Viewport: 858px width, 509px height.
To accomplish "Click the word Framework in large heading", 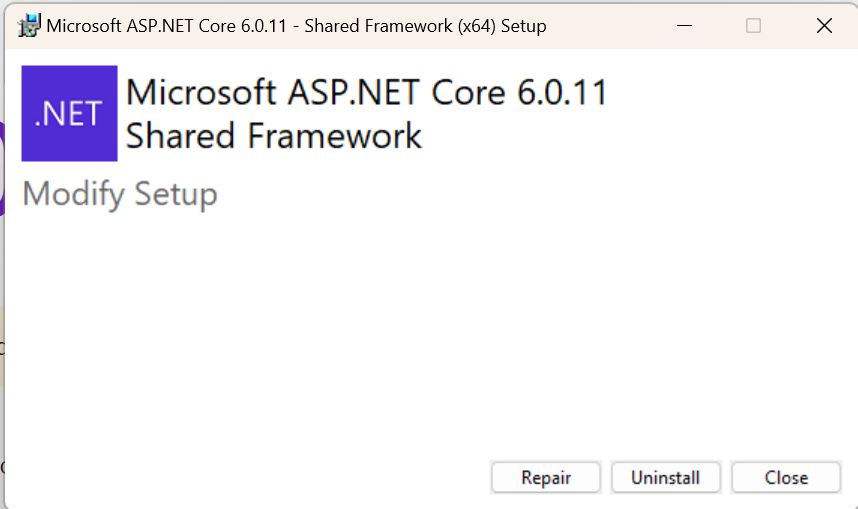I will tap(334, 136).
